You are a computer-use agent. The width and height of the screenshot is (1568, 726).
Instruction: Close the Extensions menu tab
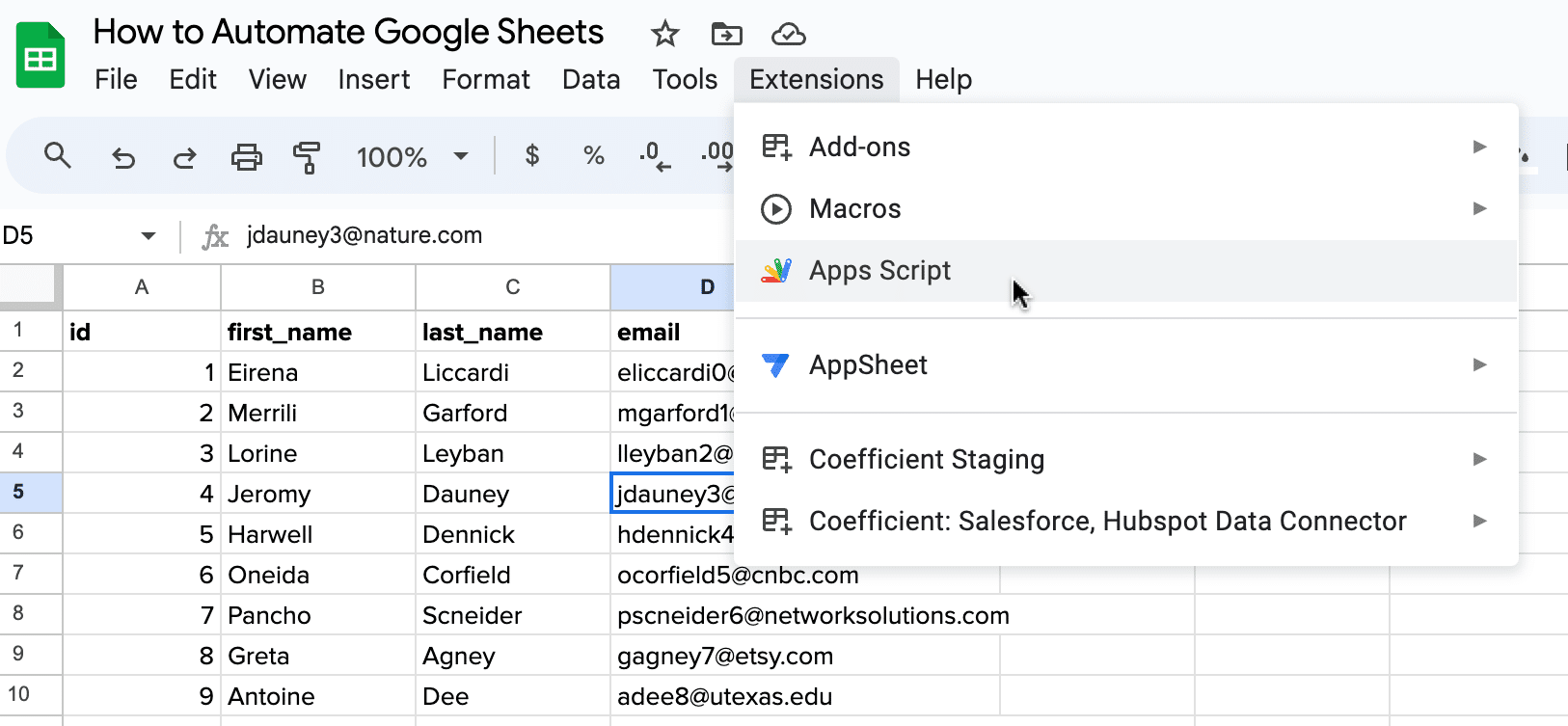pyautogui.click(x=817, y=79)
